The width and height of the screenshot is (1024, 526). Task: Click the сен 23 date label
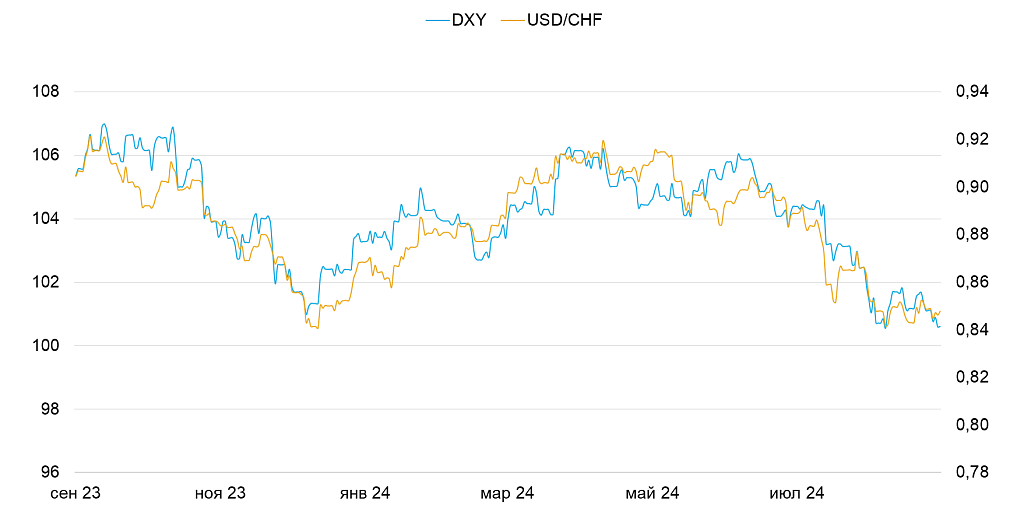(77, 494)
